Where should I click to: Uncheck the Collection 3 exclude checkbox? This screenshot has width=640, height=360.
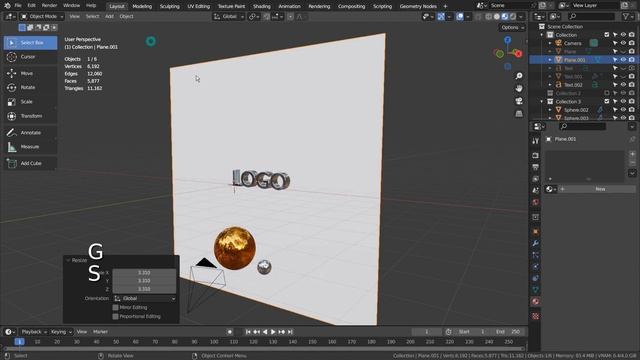pyautogui.click(x=607, y=101)
